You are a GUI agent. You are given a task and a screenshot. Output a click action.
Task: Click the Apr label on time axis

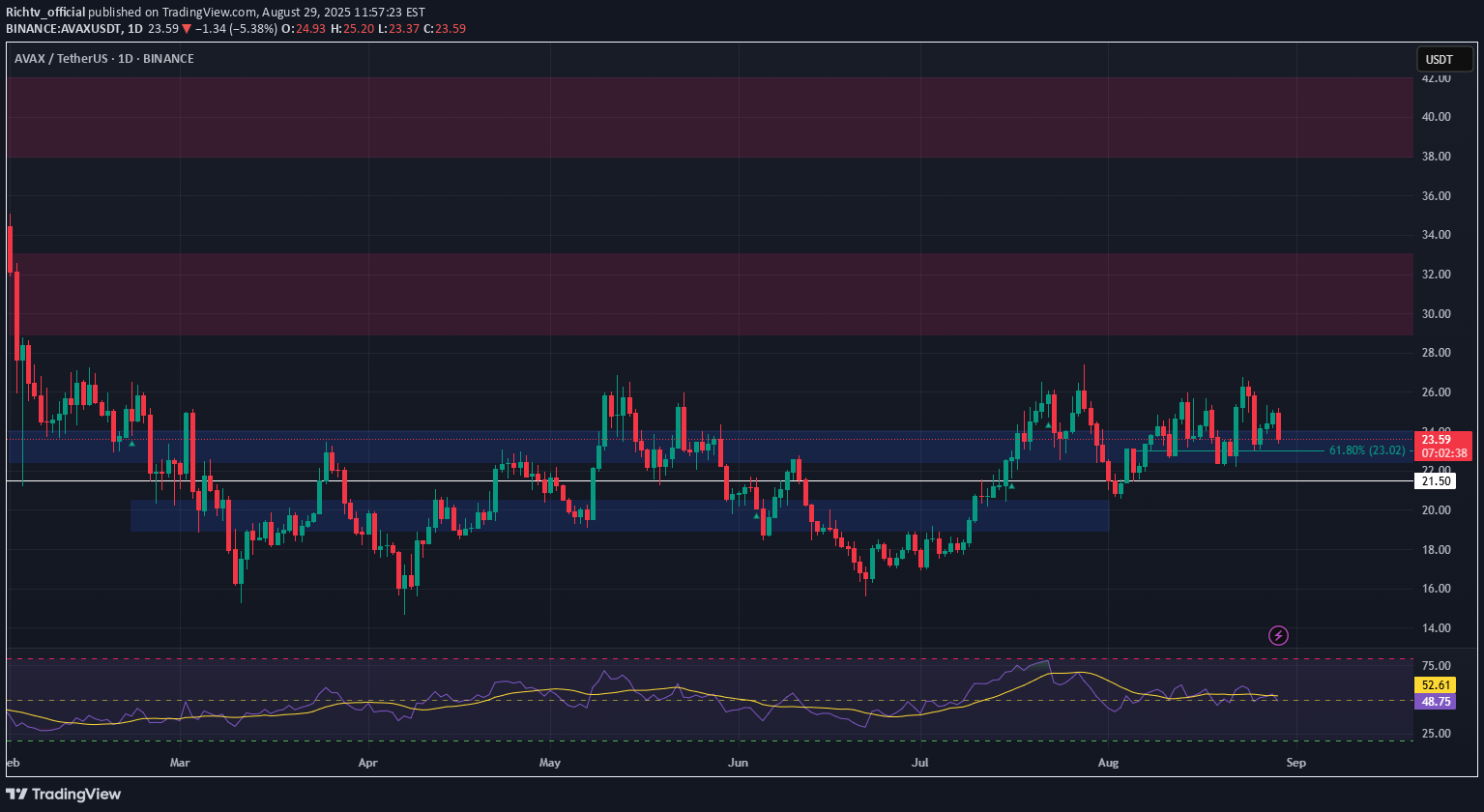[367, 763]
